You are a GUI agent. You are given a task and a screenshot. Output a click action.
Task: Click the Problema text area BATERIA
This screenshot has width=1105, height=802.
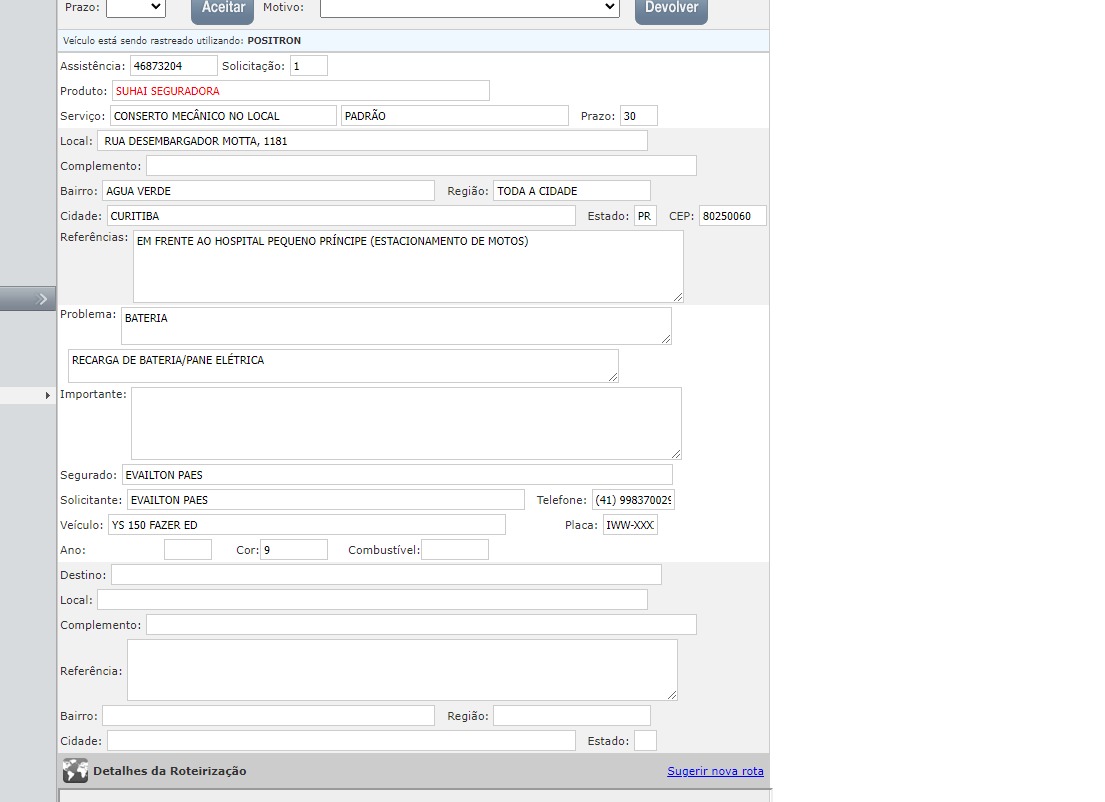coord(396,326)
